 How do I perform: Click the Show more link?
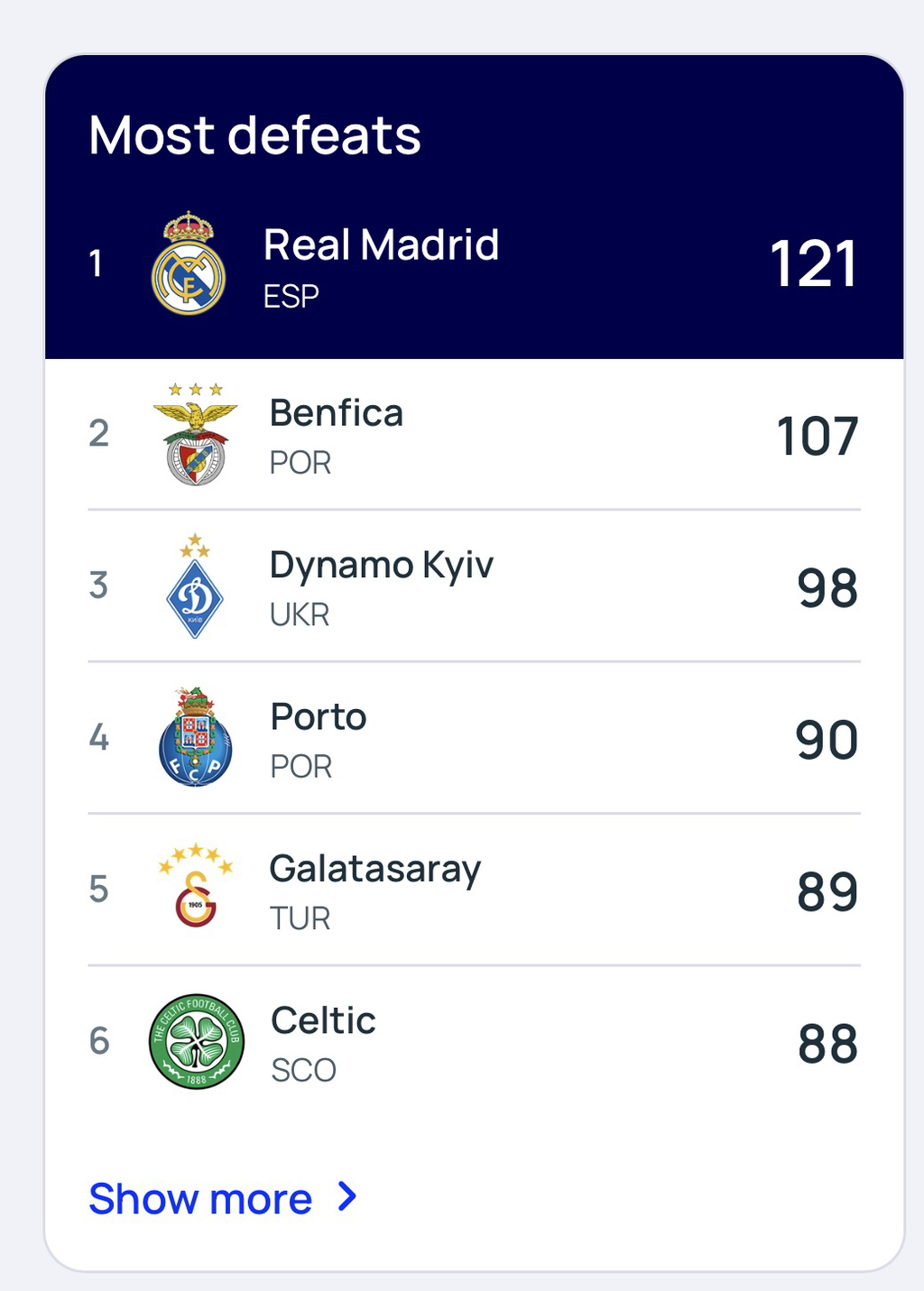[200, 1199]
